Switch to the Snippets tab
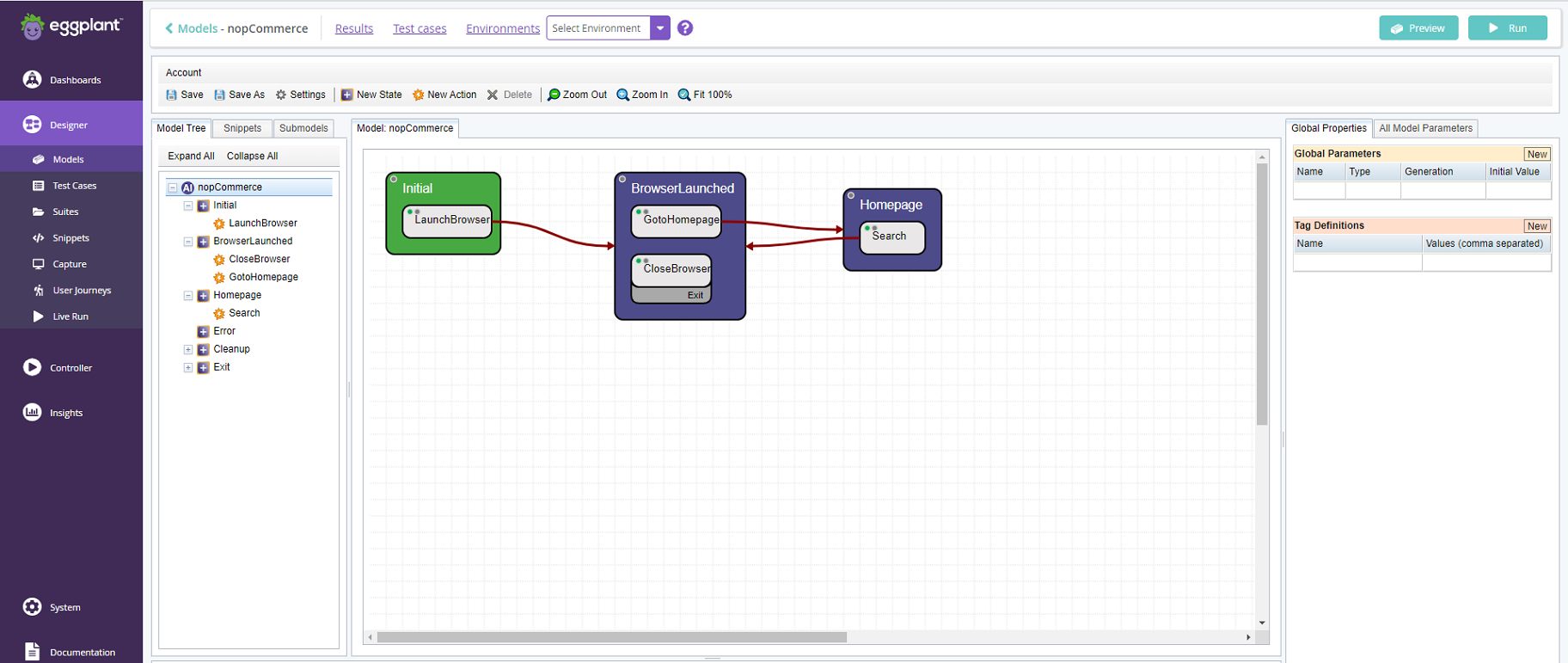This screenshot has height=663, width=1568. tap(242, 128)
